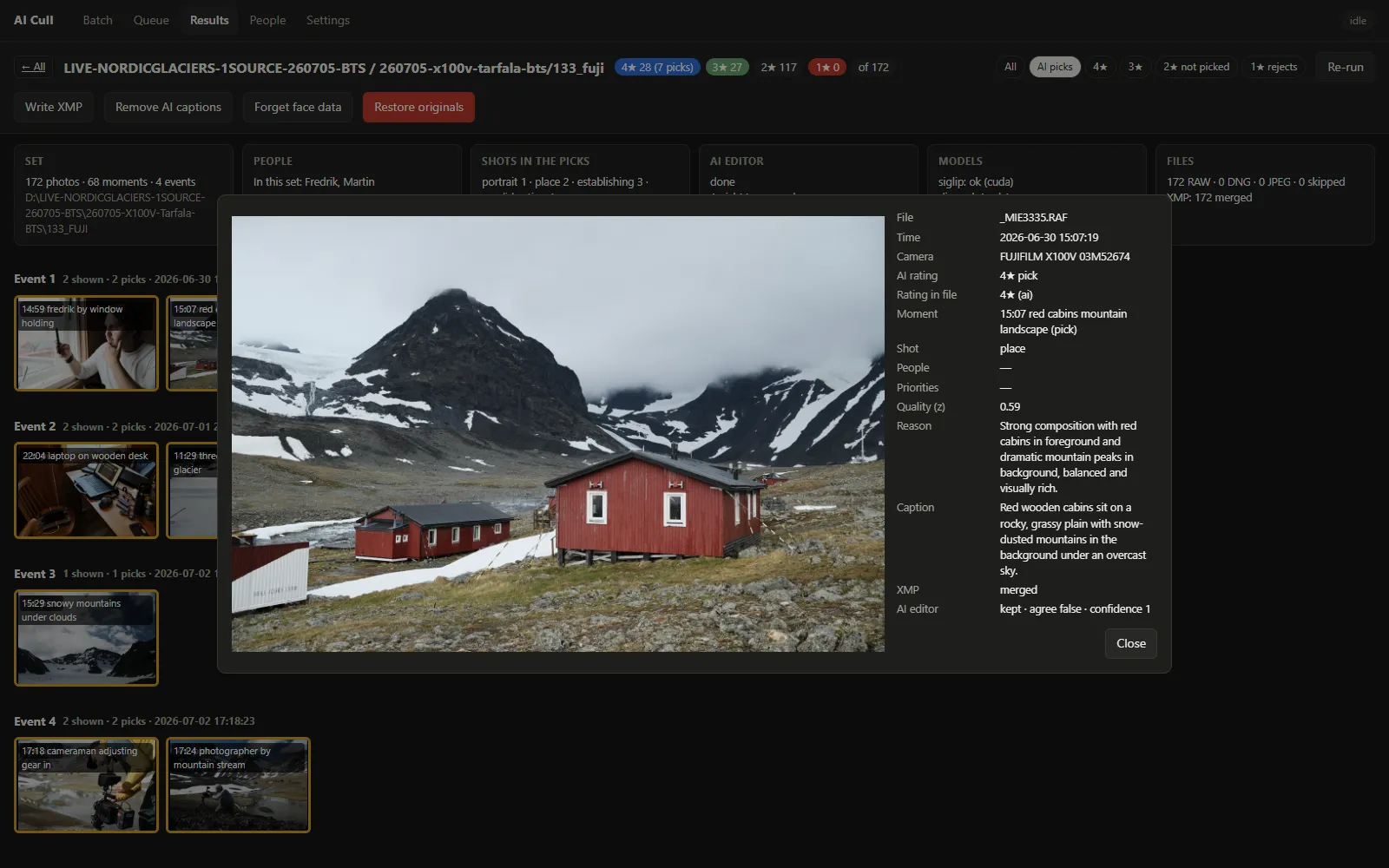Click the 'XMP: 172 merged' line
The height and width of the screenshot is (868, 1389).
[x=1209, y=197]
